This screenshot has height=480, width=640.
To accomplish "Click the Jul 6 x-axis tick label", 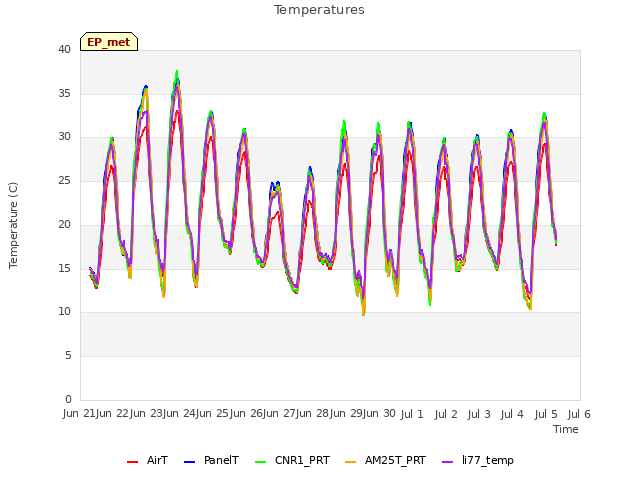I will click(x=579, y=414).
